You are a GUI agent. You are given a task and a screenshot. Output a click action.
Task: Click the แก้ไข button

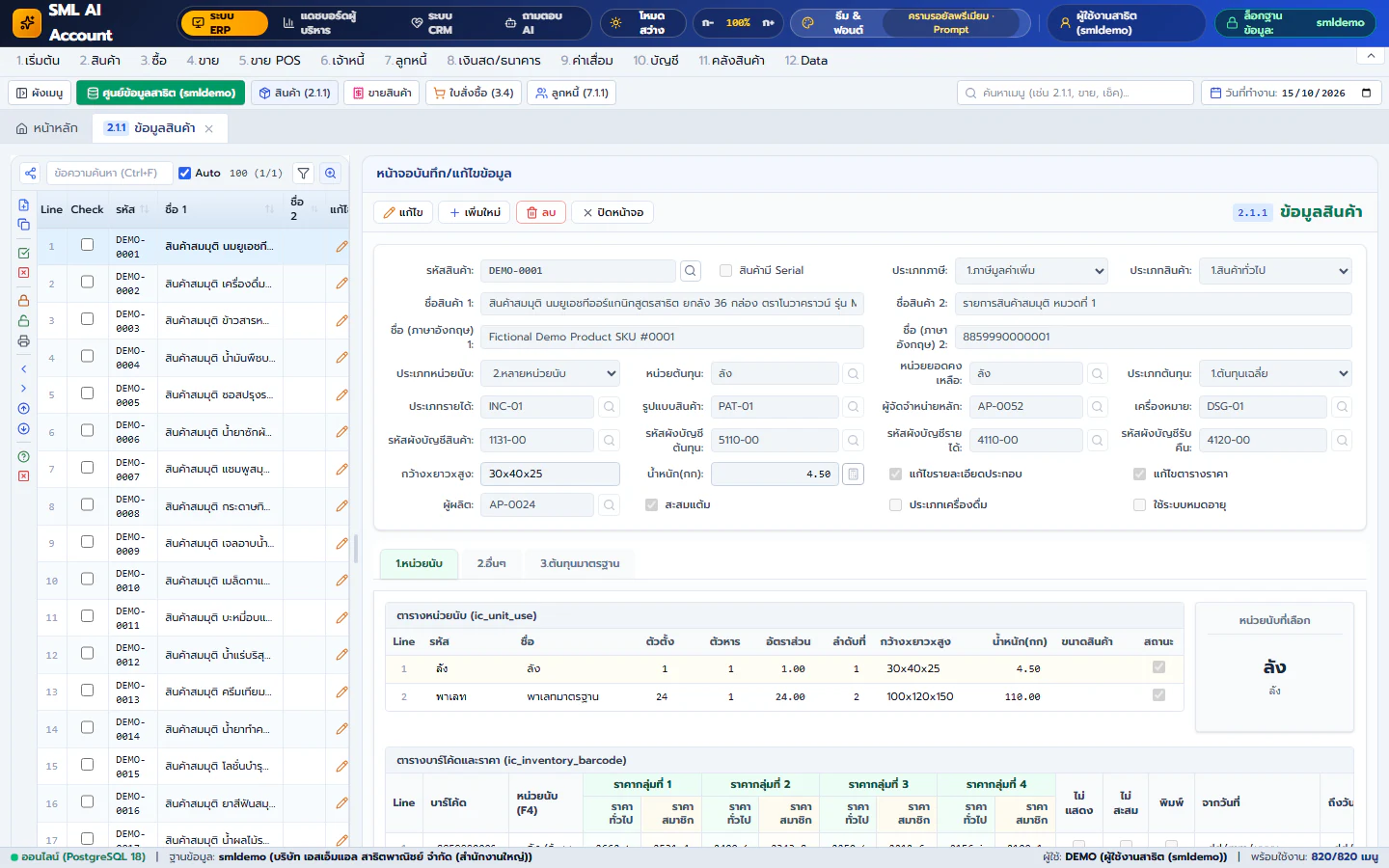(403, 212)
